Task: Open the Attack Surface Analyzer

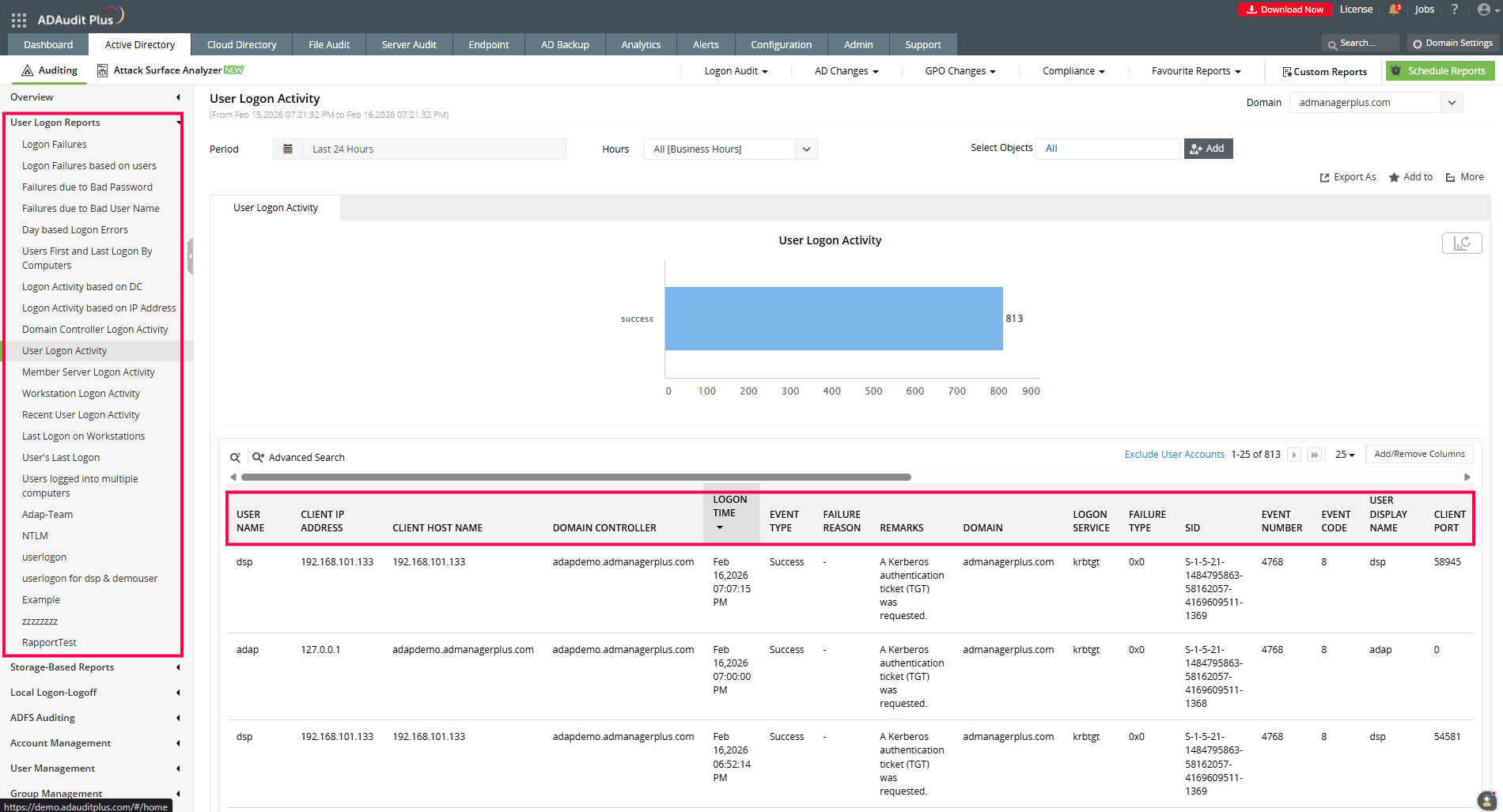Action: coord(169,70)
